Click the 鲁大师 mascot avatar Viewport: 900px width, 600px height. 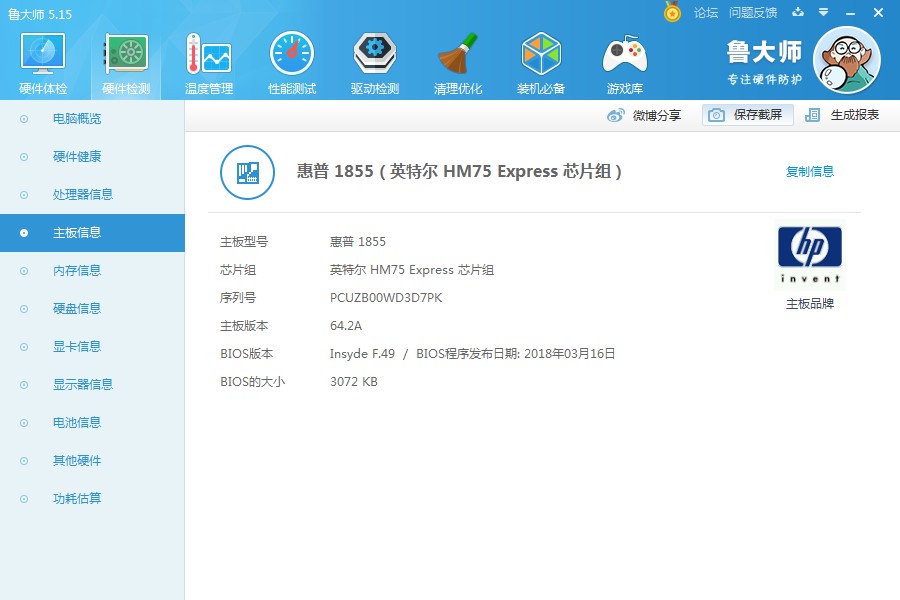coord(847,60)
